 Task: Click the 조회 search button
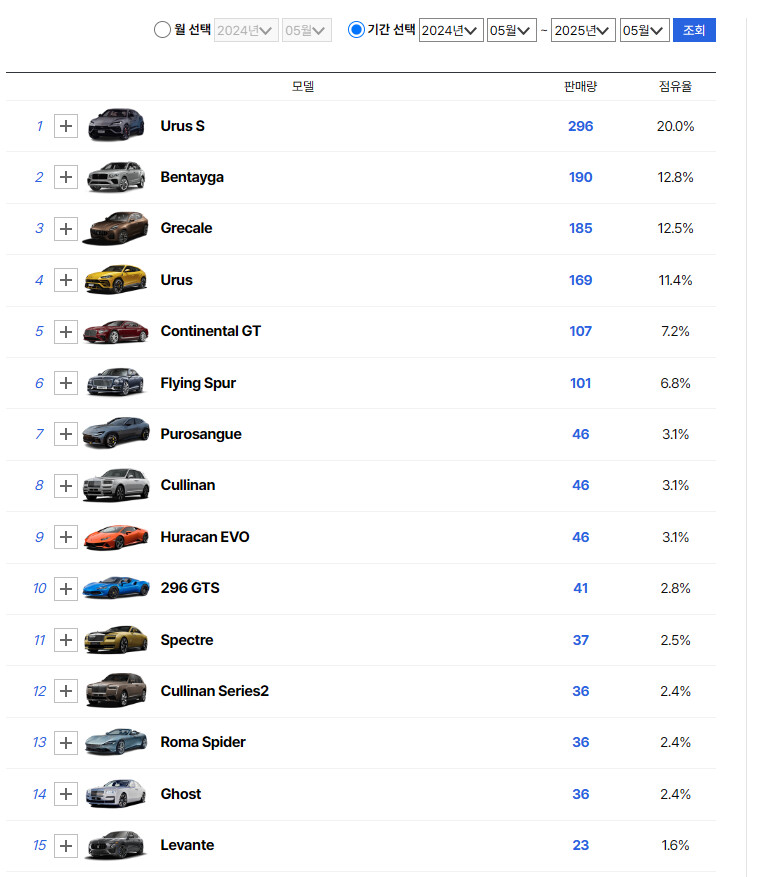coord(694,30)
